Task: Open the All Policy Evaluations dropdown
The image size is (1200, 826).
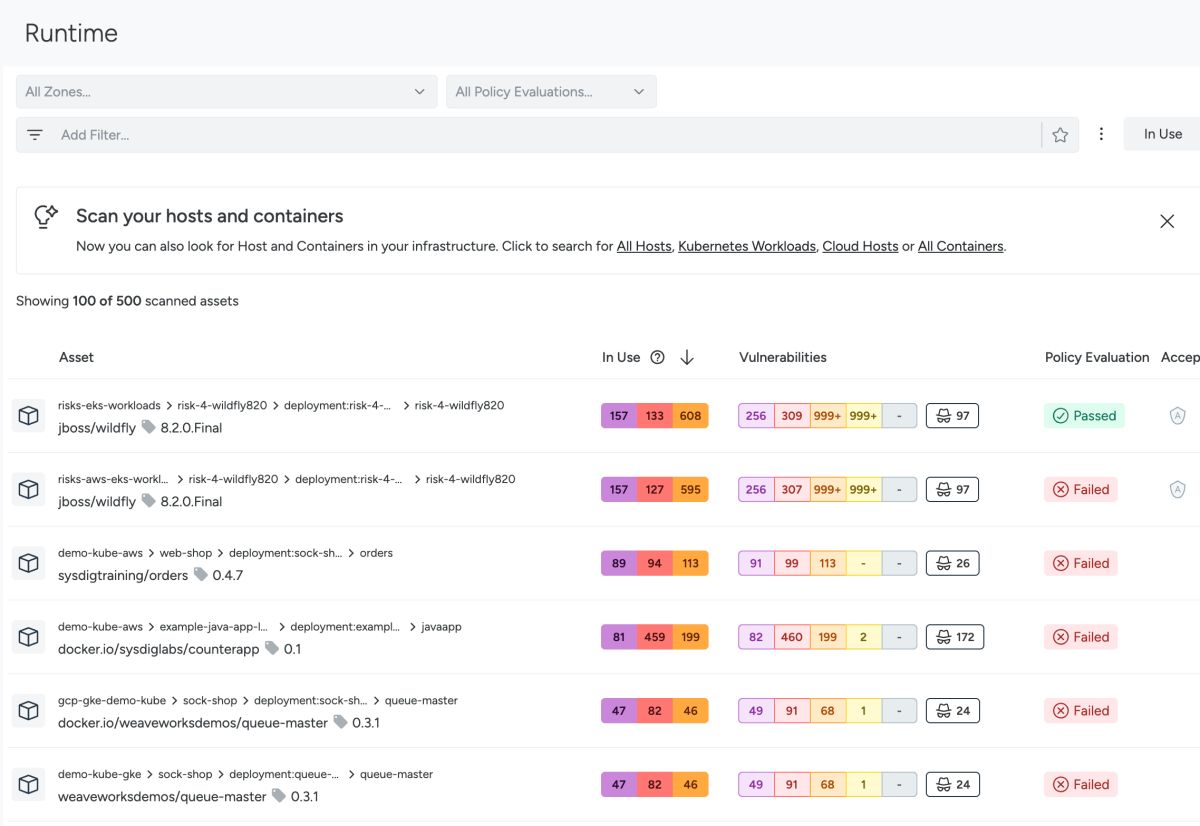Action: tap(551, 92)
